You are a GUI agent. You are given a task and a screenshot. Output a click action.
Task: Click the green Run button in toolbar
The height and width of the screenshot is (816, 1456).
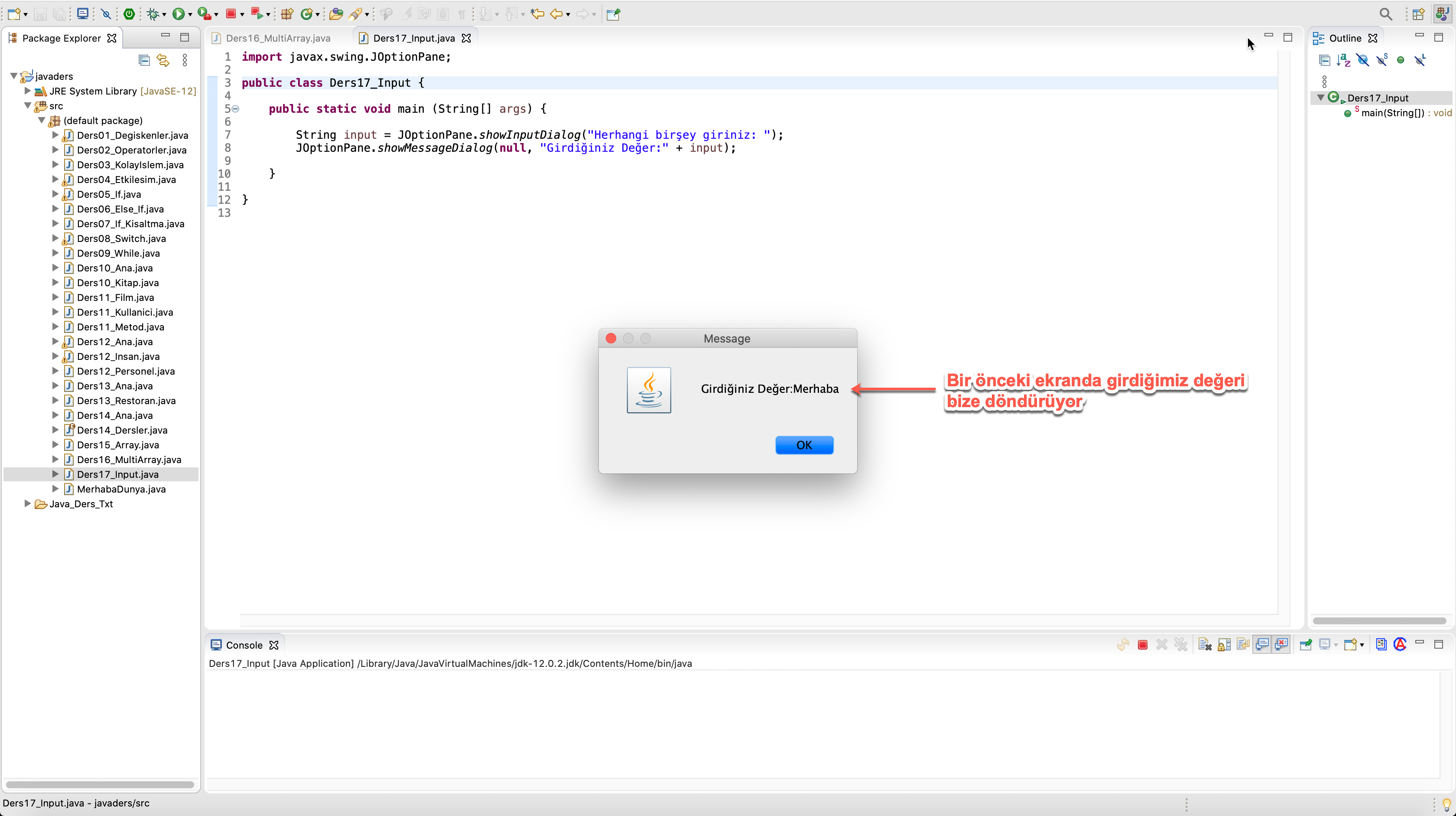point(178,14)
